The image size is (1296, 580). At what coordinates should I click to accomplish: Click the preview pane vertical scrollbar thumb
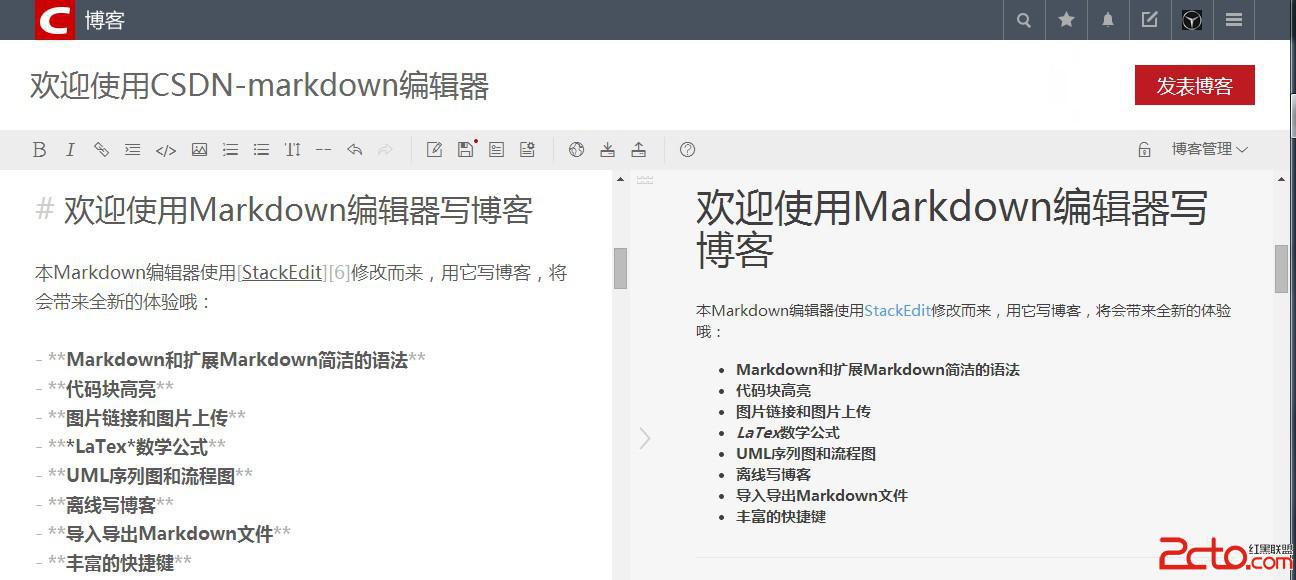pos(1282,268)
